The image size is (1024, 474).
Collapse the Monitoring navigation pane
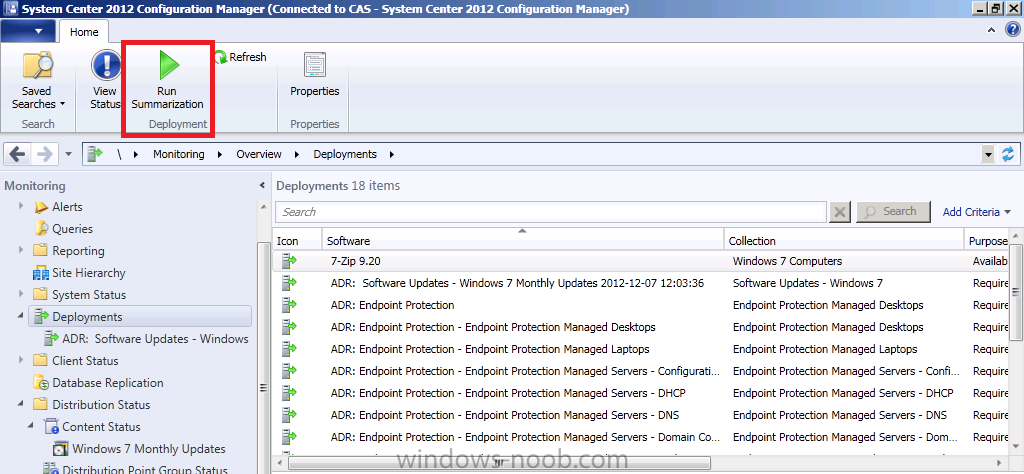(x=262, y=186)
